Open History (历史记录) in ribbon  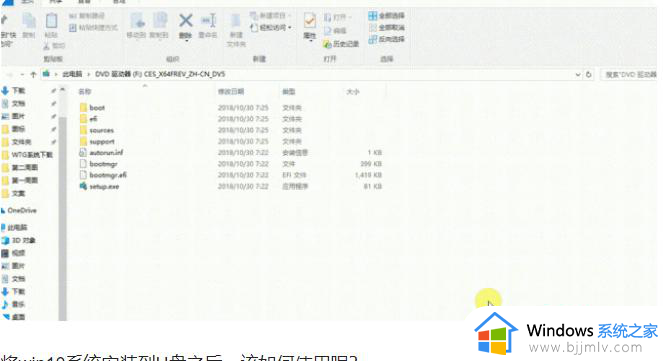[341, 44]
